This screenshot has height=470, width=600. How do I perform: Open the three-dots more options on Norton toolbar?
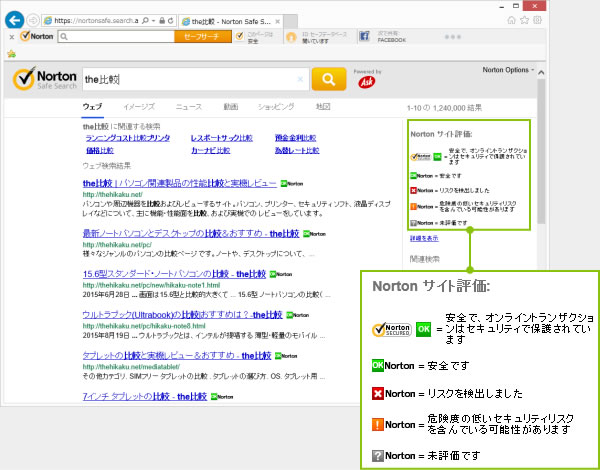453,37
